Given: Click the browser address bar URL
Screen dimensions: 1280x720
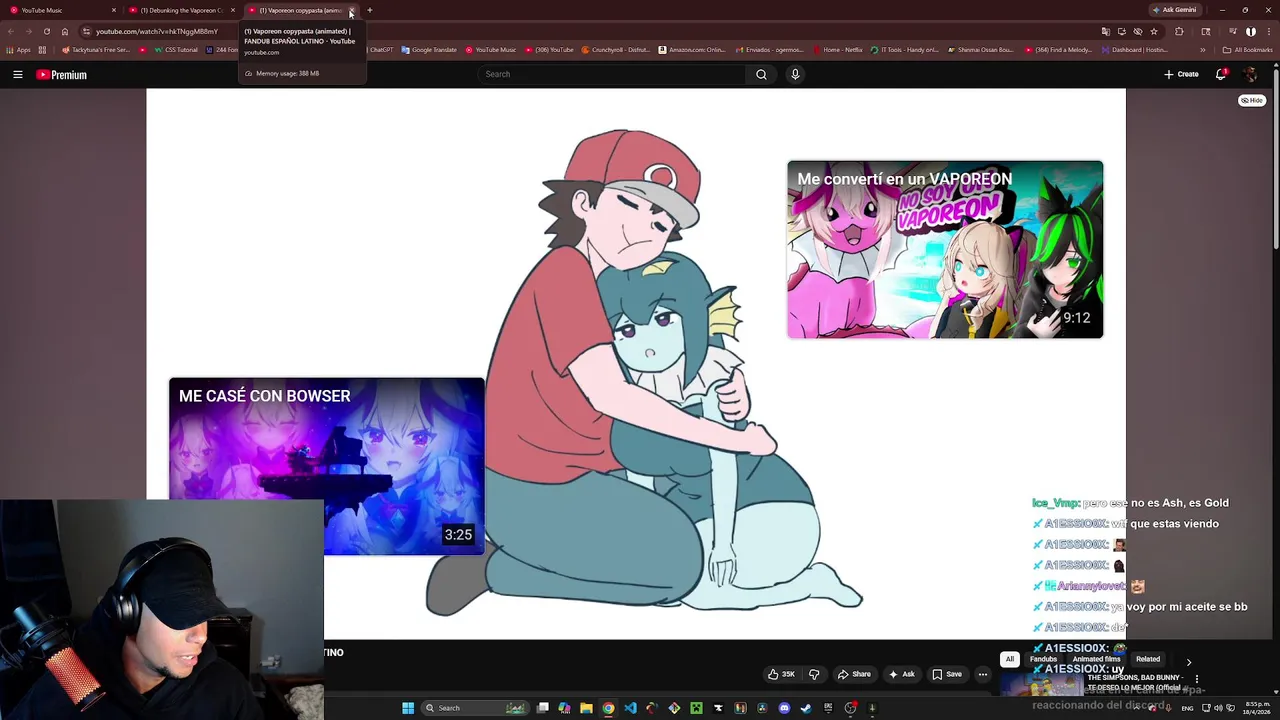Looking at the screenshot, I should click(157, 31).
